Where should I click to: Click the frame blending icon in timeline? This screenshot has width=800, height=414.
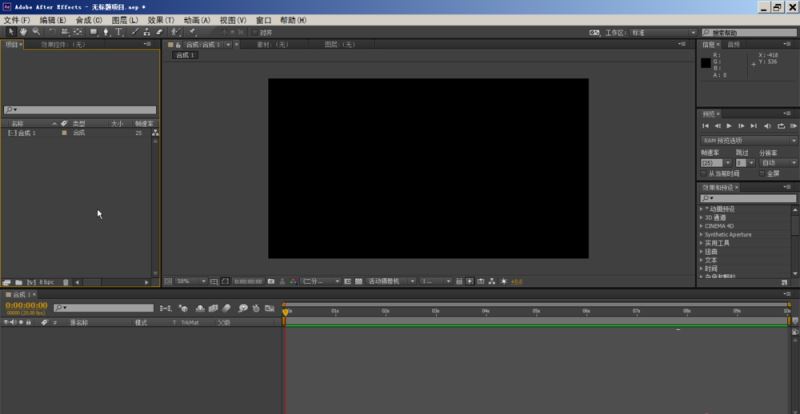(x=213, y=308)
